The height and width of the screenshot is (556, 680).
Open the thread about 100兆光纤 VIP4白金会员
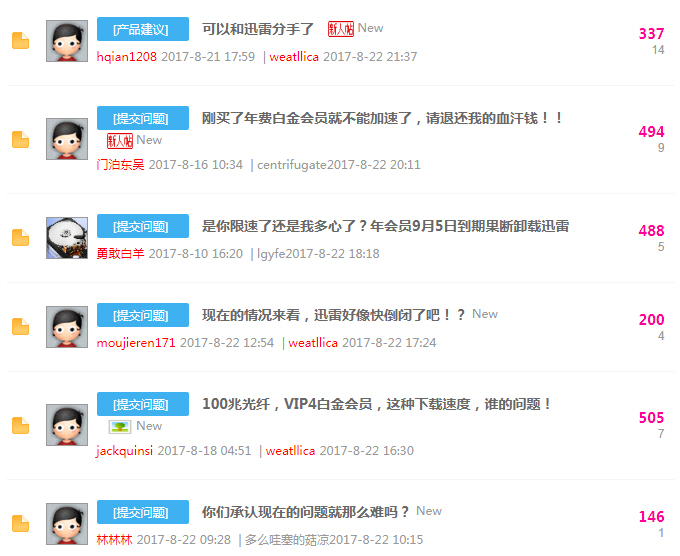coord(376,404)
